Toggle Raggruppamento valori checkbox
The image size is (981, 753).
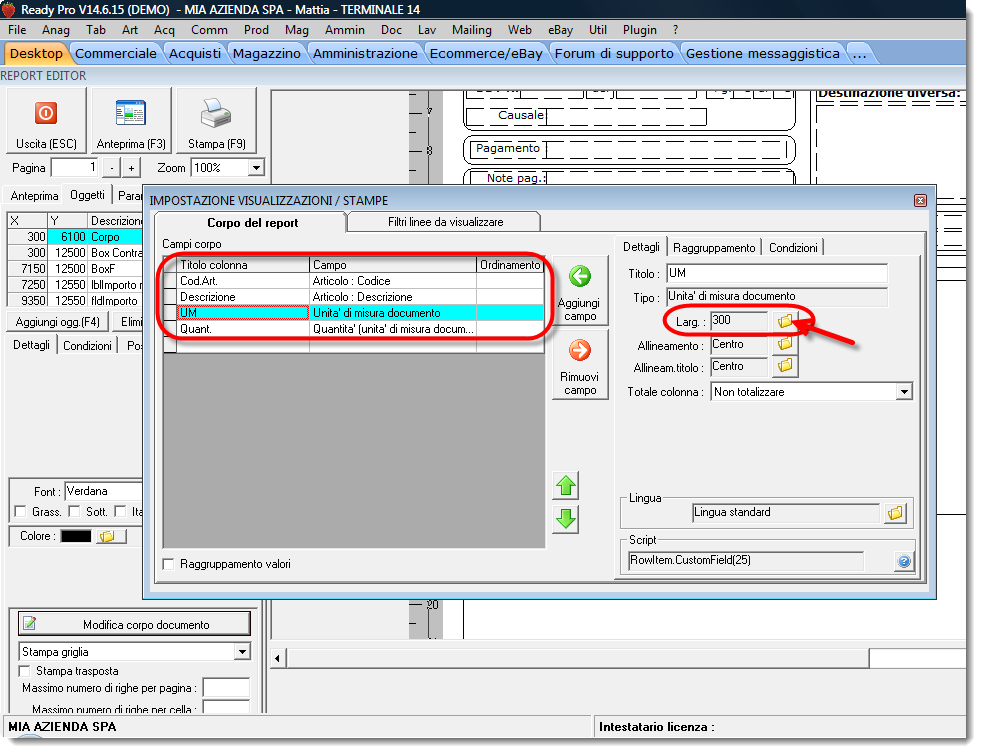coord(168,564)
